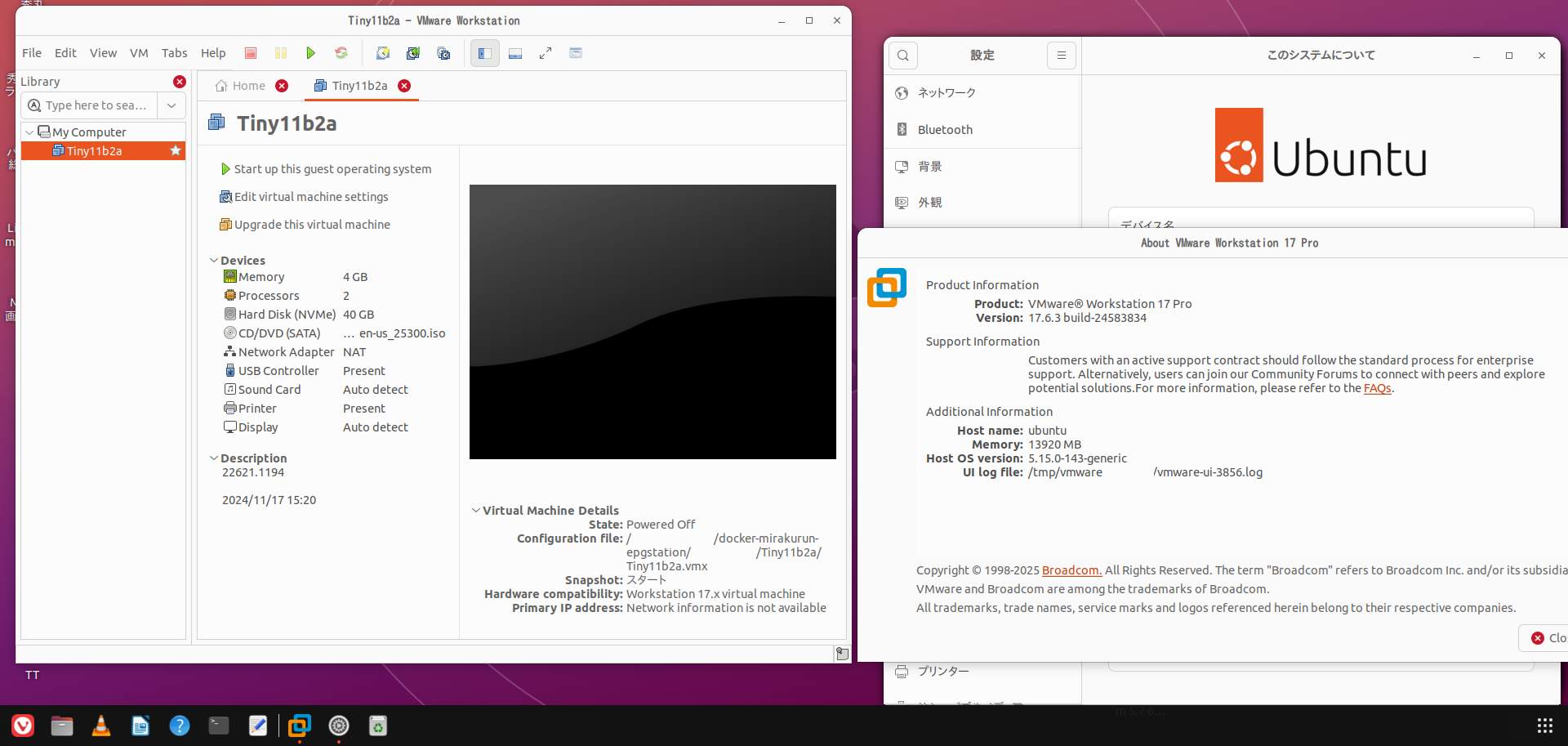
Task: Click the Printer device icon
Action: coord(230,409)
